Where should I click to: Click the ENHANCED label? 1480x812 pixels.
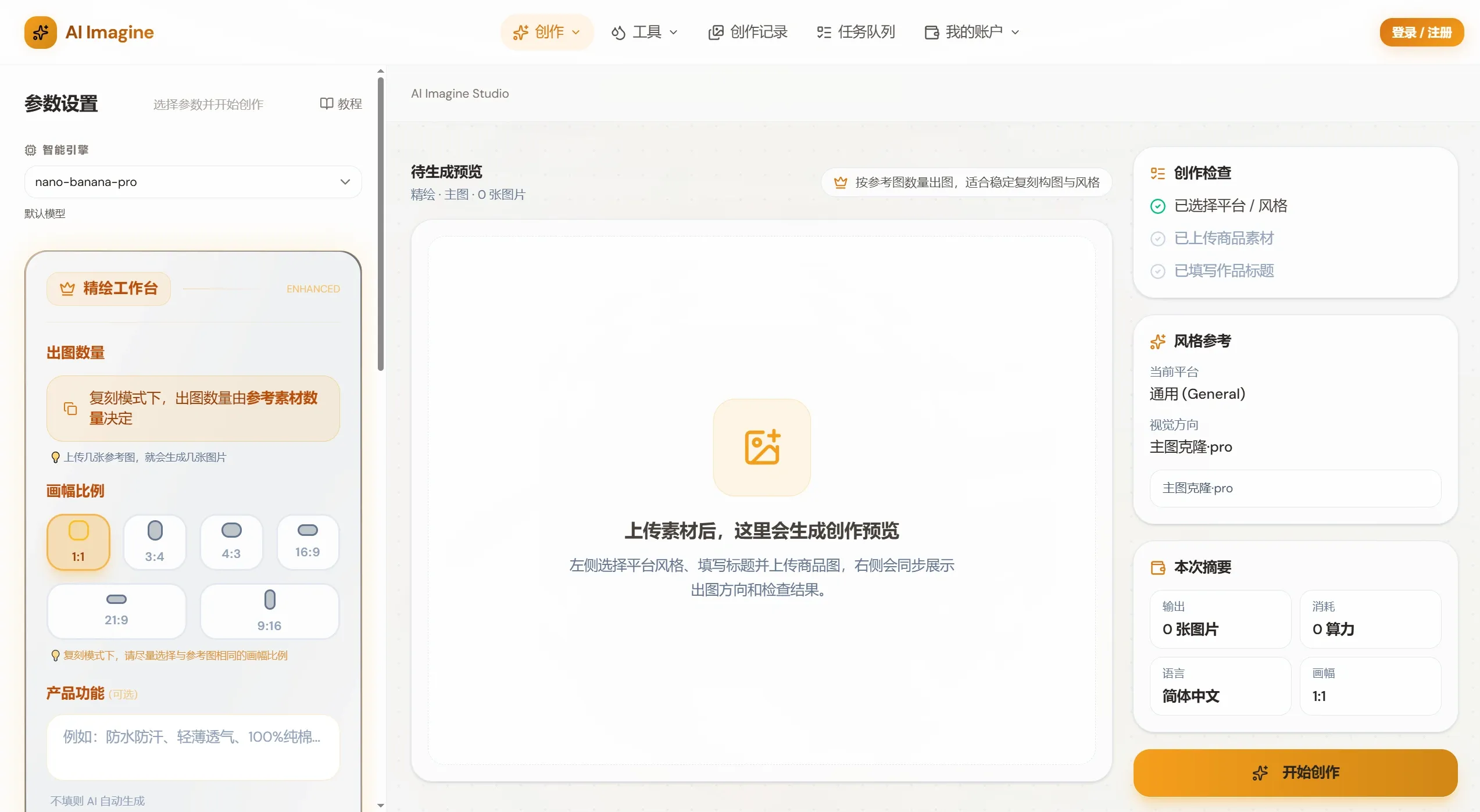[x=313, y=289]
